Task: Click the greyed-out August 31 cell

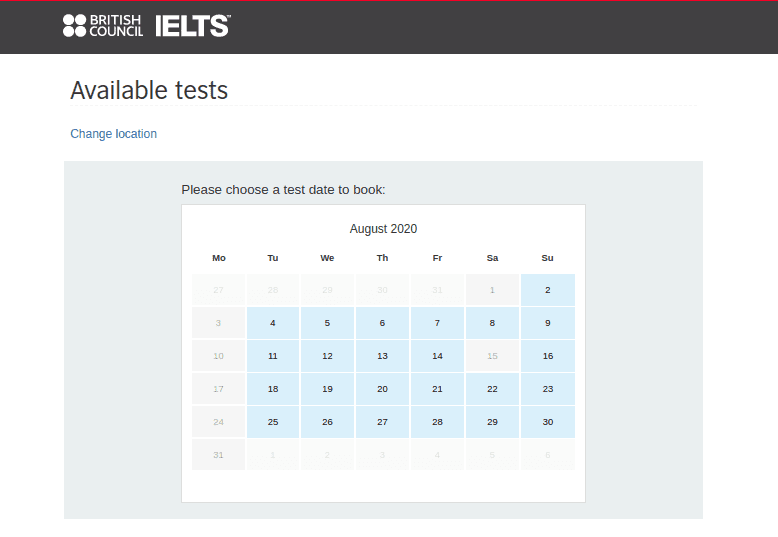Action: (x=218, y=455)
